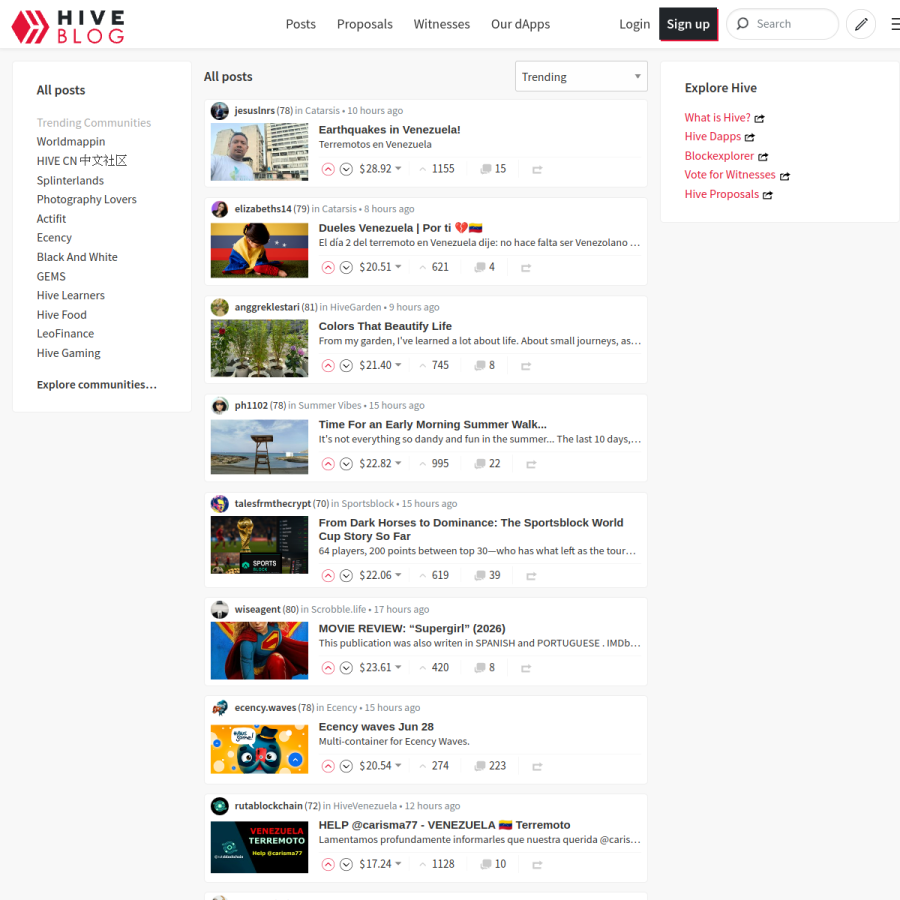Click the Login link
The image size is (900, 900).
(634, 24)
